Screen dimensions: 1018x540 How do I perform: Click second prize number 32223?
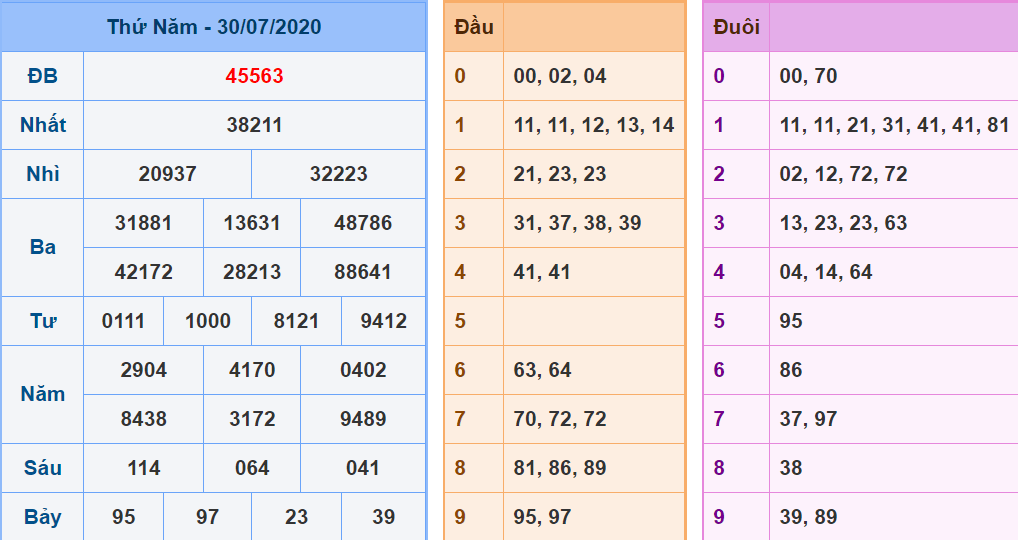pos(338,174)
